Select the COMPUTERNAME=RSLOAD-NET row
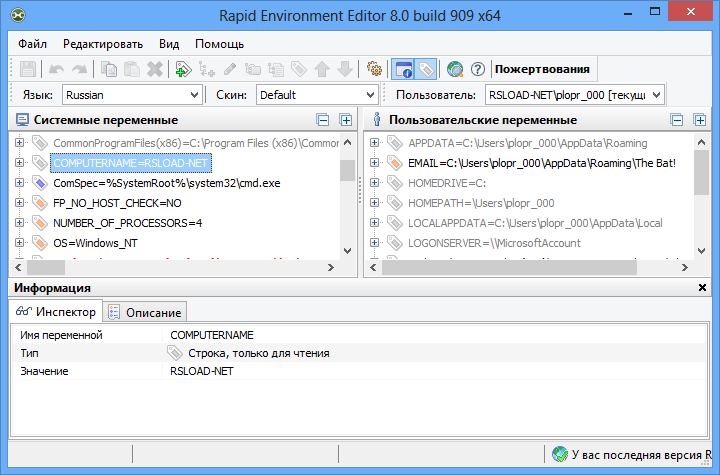 131,163
